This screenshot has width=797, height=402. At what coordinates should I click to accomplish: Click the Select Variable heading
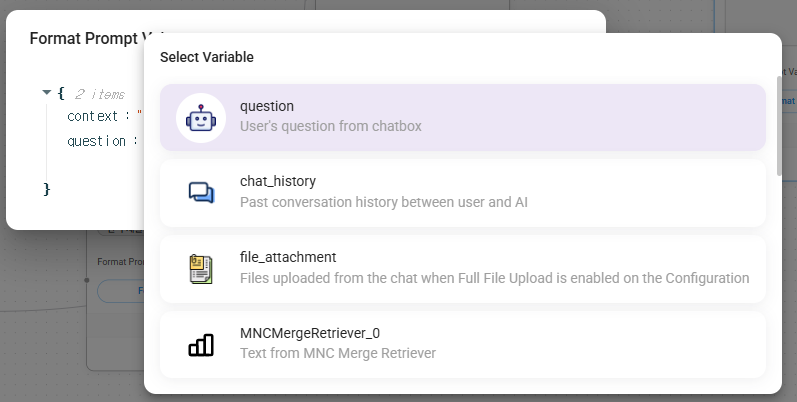coord(207,57)
